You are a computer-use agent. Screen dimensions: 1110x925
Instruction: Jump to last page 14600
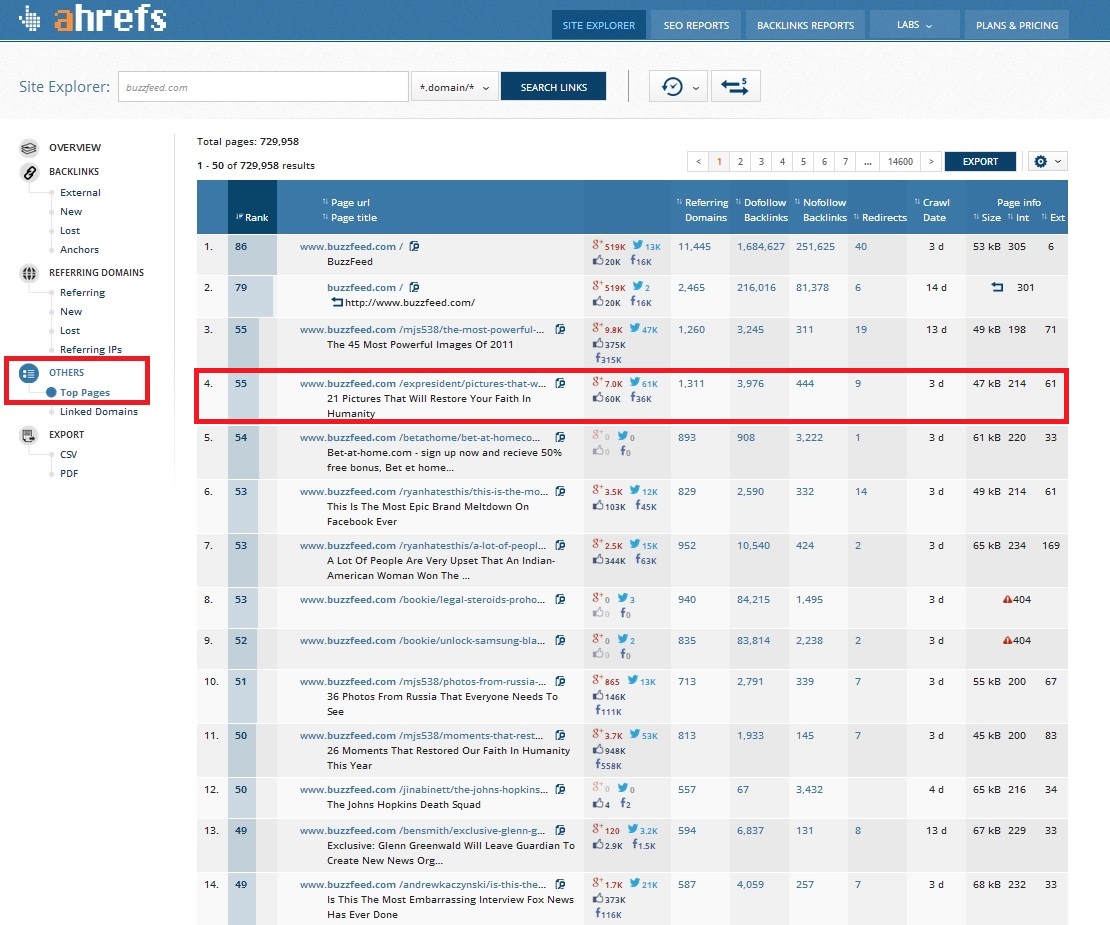(x=900, y=161)
